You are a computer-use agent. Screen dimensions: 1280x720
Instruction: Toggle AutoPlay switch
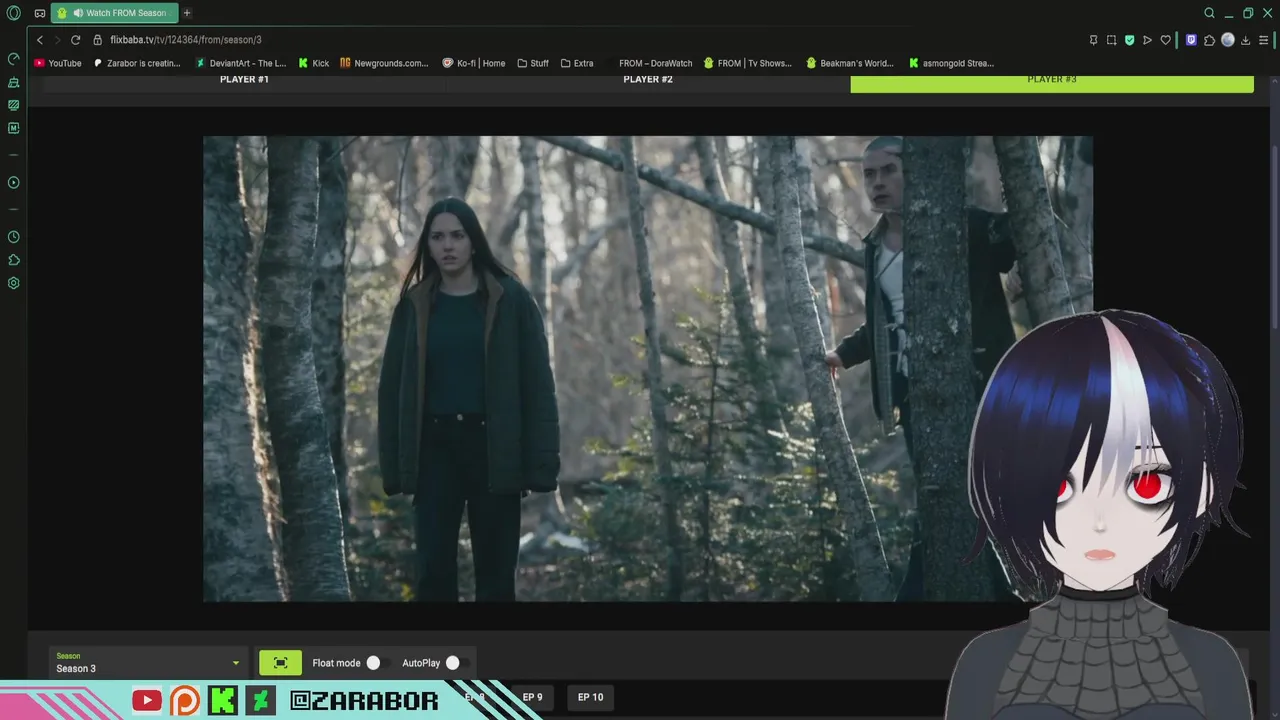[457, 663]
